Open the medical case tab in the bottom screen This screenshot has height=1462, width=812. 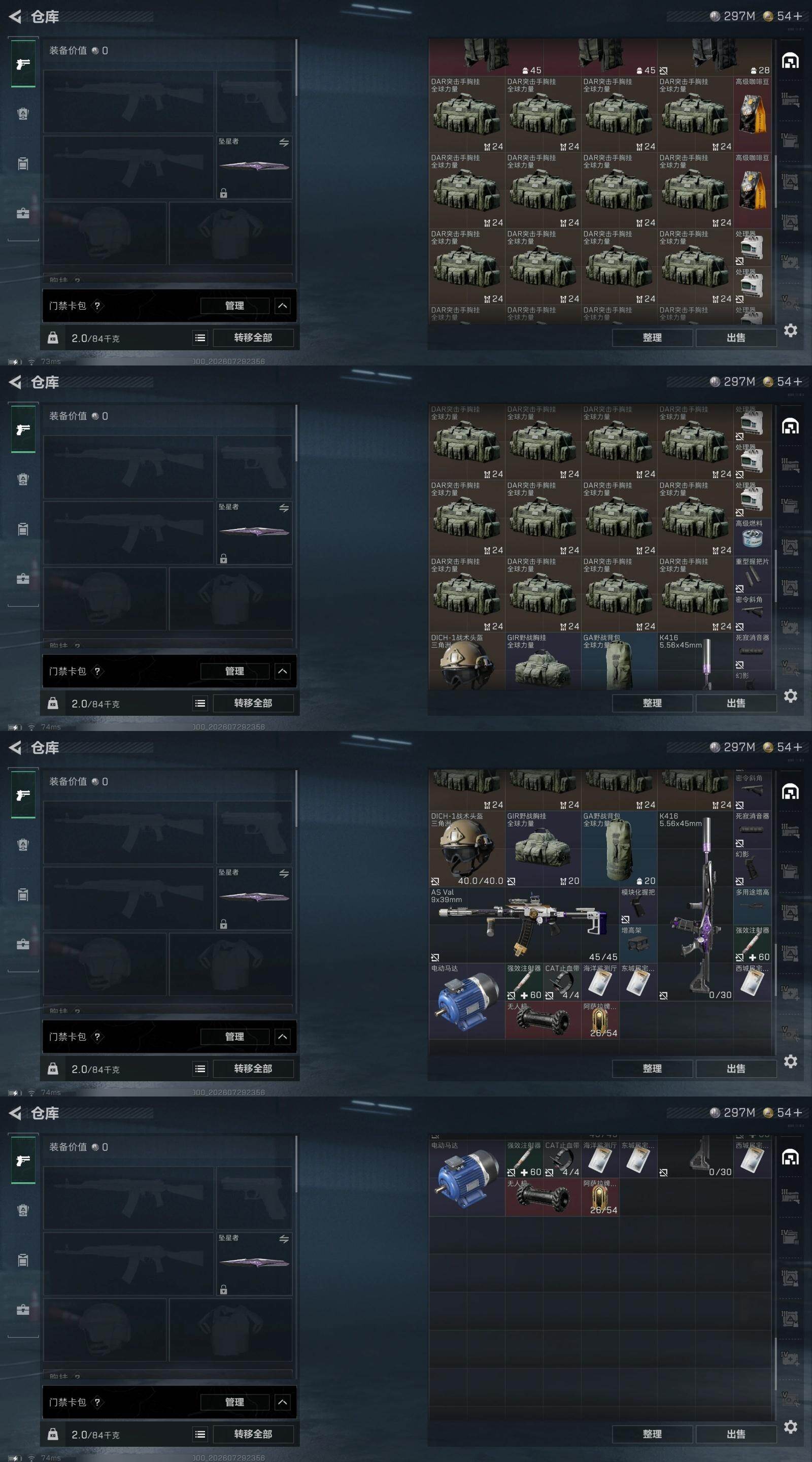click(x=23, y=1309)
